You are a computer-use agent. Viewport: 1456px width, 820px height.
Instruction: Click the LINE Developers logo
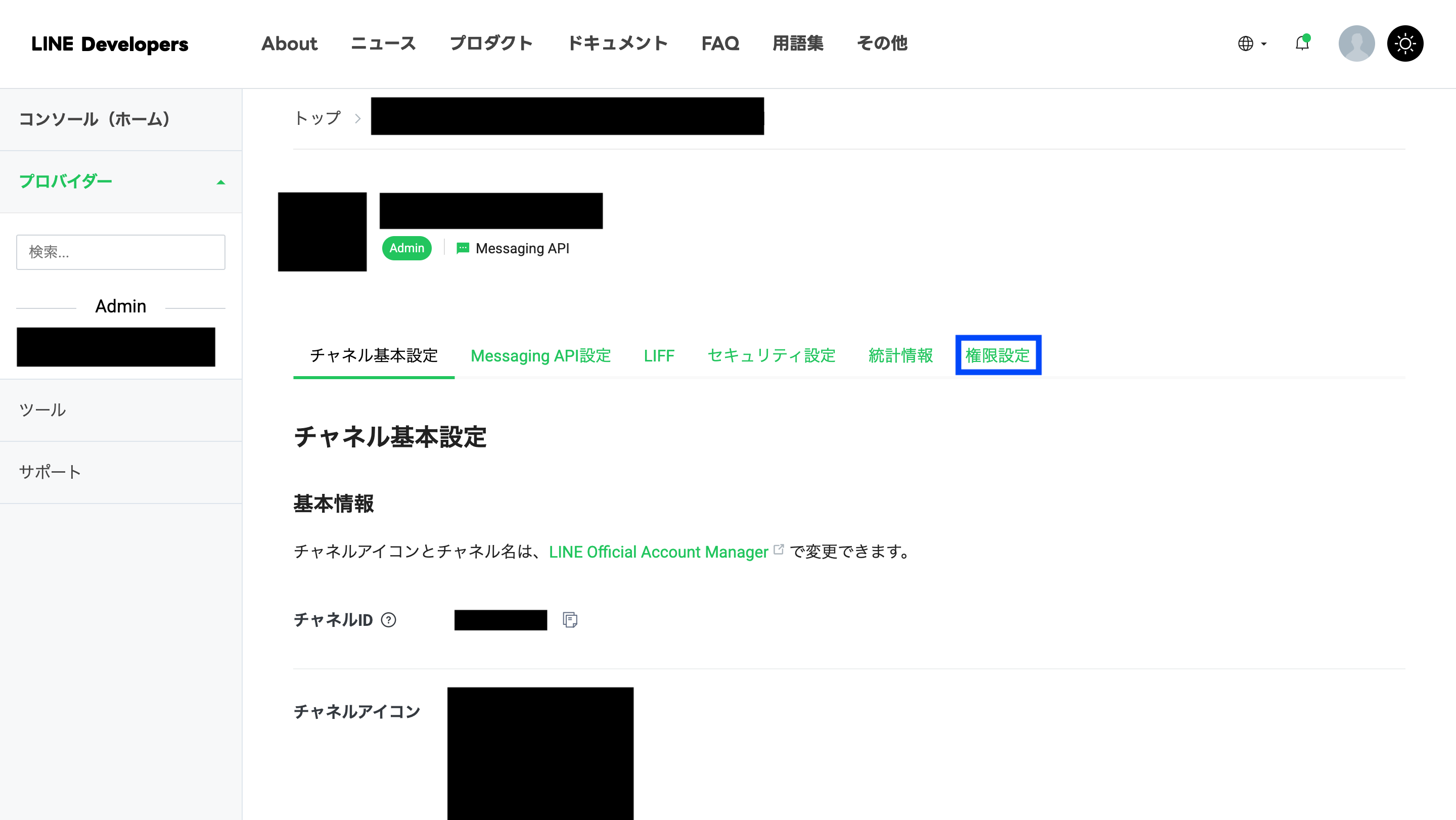110,43
